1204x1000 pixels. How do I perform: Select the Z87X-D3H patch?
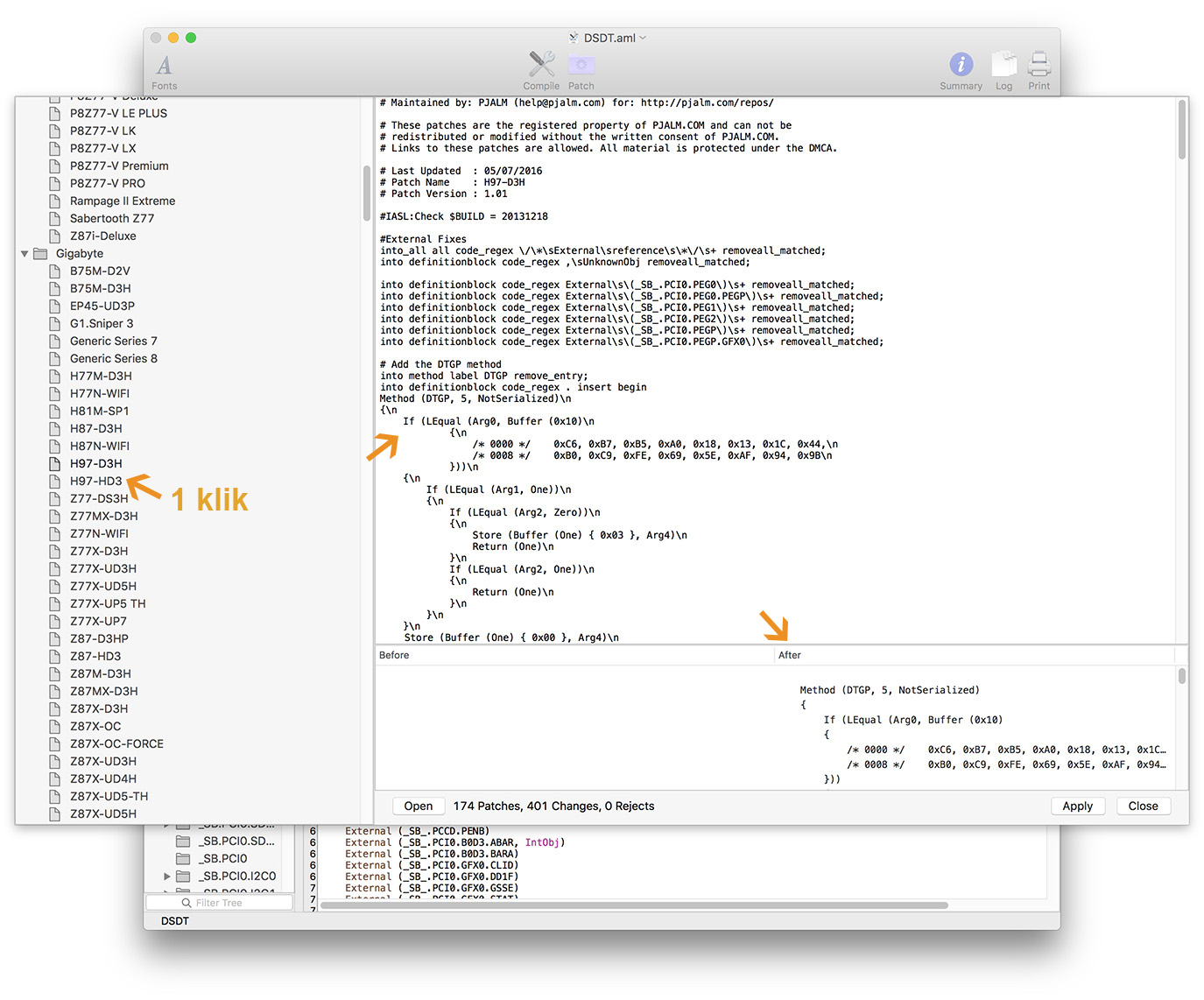click(99, 708)
